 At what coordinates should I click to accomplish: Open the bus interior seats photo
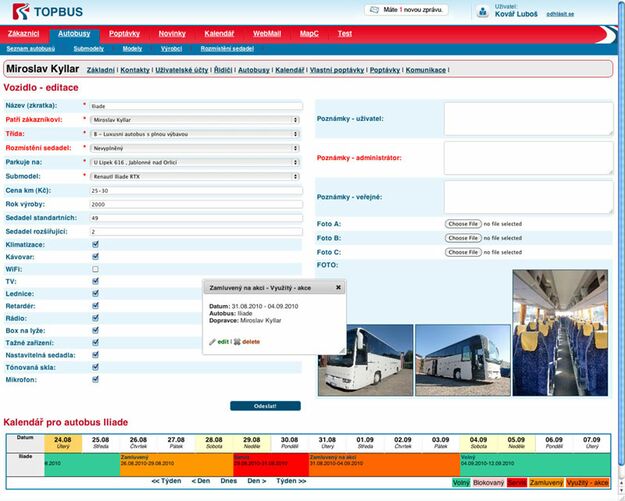560,333
